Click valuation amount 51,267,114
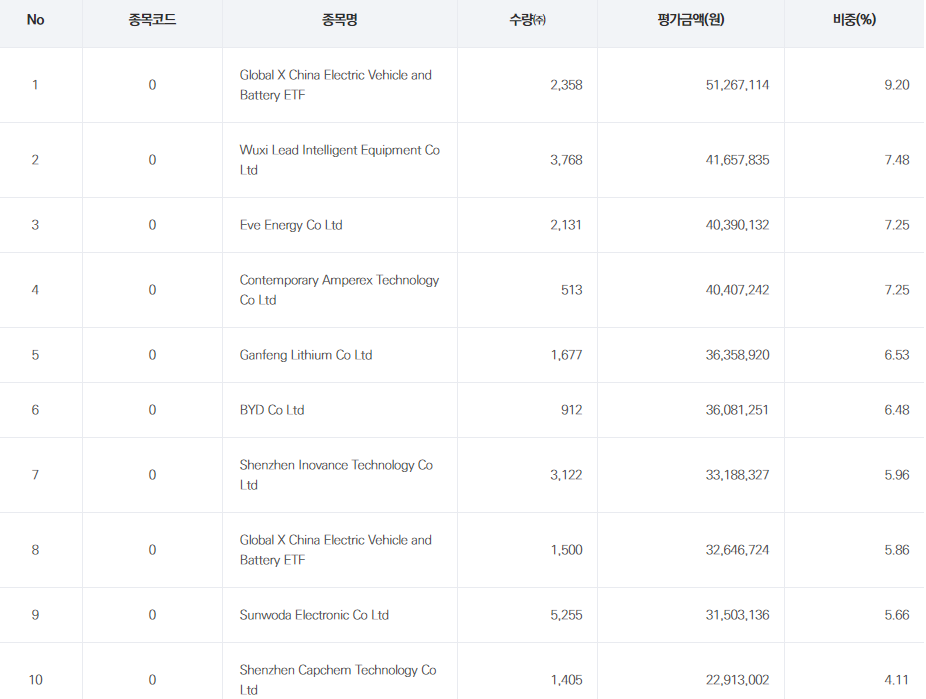Image resolution: width=926 pixels, height=699 pixels. click(738, 85)
